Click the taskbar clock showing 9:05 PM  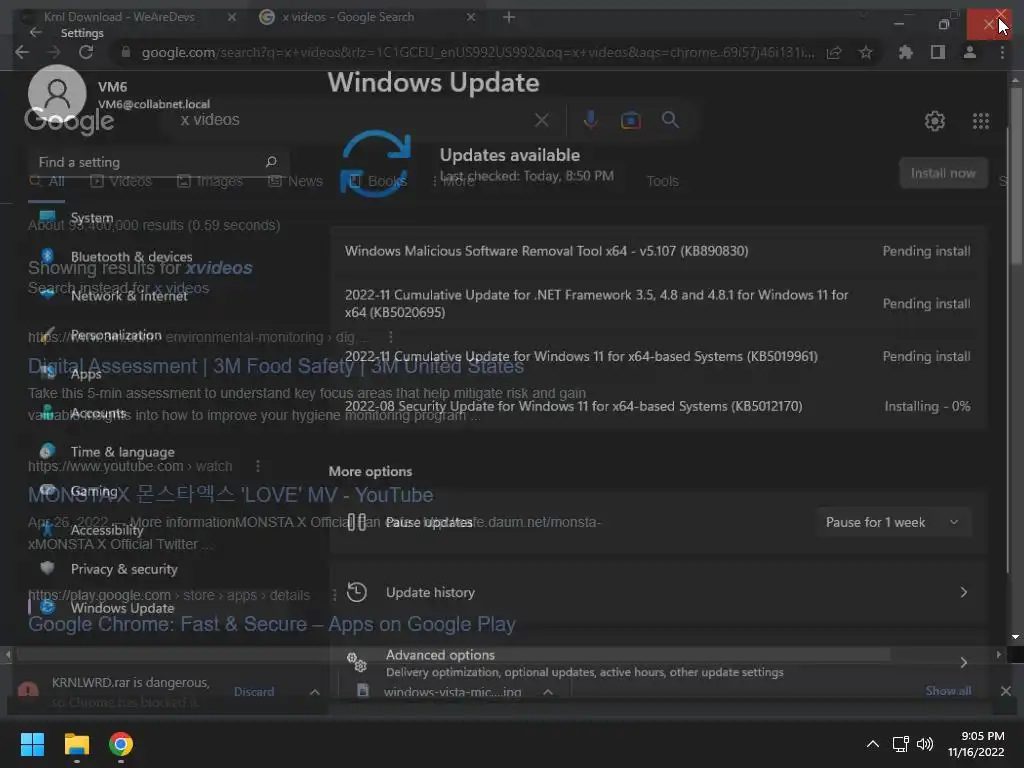(976, 744)
